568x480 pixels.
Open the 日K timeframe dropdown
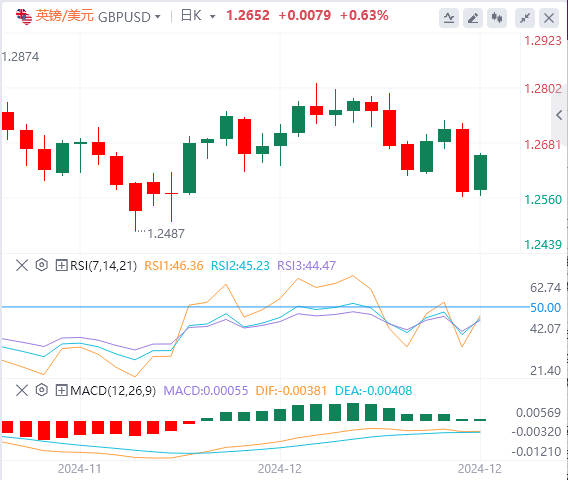198,16
